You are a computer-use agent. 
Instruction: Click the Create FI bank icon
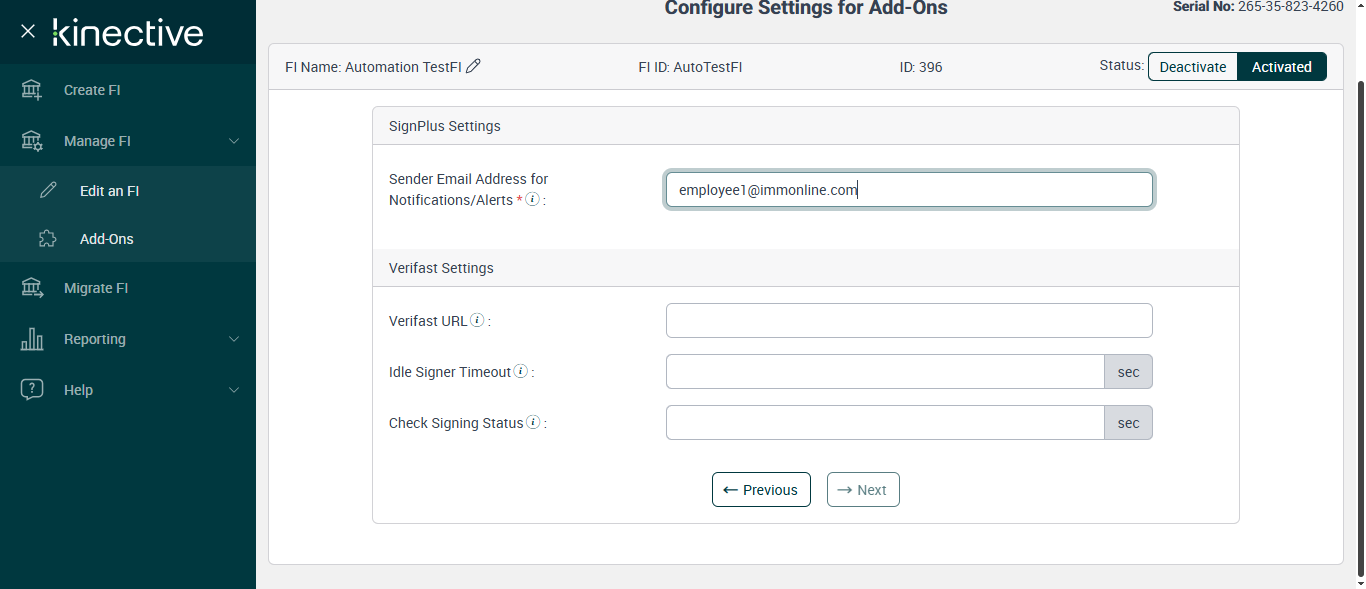(x=32, y=90)
